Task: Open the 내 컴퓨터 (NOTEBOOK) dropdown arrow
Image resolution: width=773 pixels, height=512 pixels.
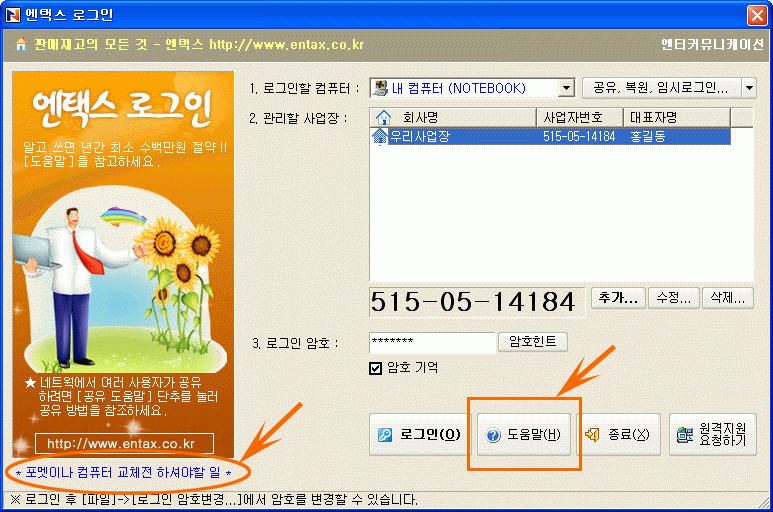Action: [566, 89]
